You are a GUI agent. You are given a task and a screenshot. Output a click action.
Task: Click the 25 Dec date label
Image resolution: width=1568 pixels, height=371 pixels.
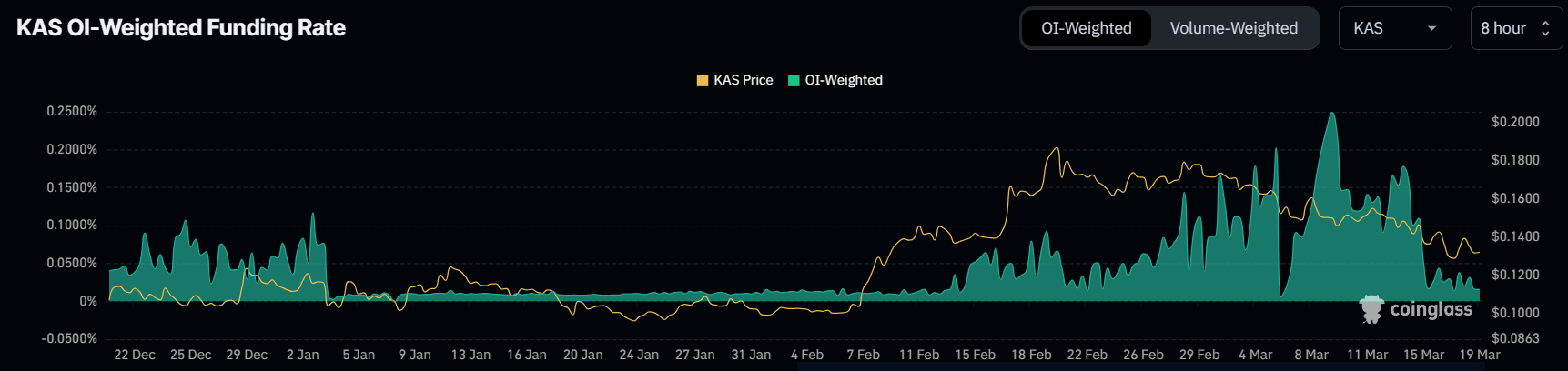190,355
